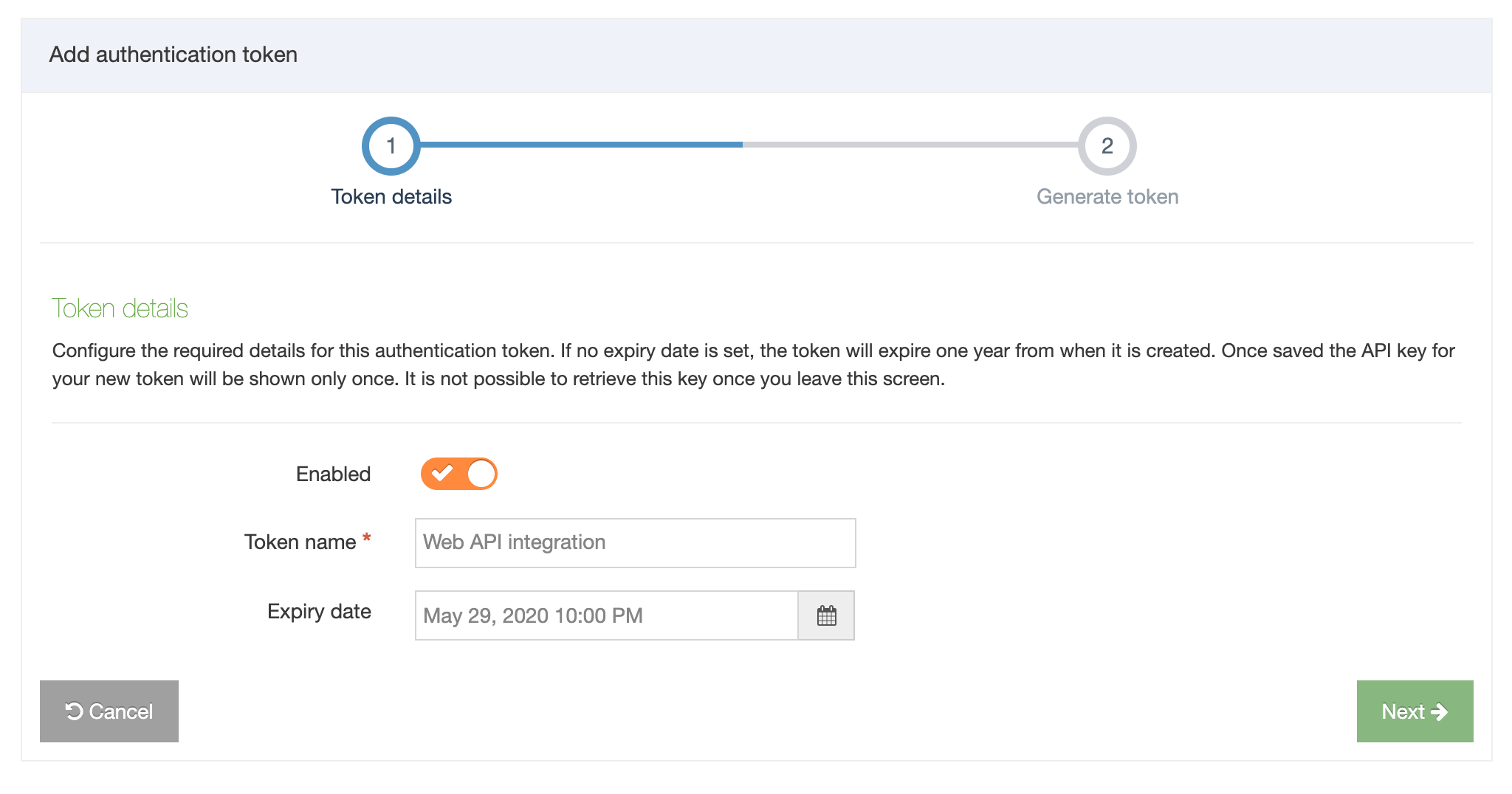Click the Enabled label text
Viewport: 1512px width, 794px height.
pos(333,474)
